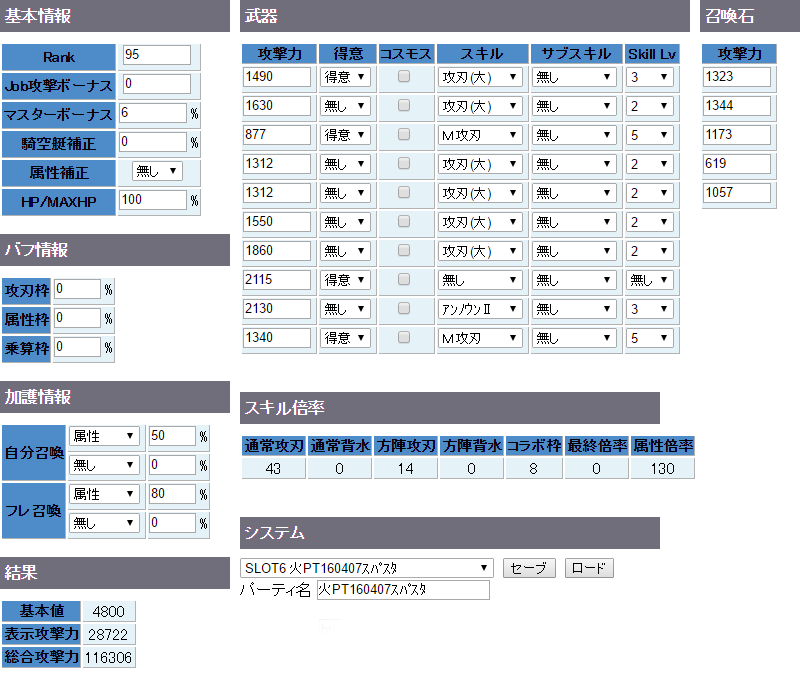Screen dimensions: 800x680
Task: Click the 攻刃枠 buff input field
Action: coord(78,289)
